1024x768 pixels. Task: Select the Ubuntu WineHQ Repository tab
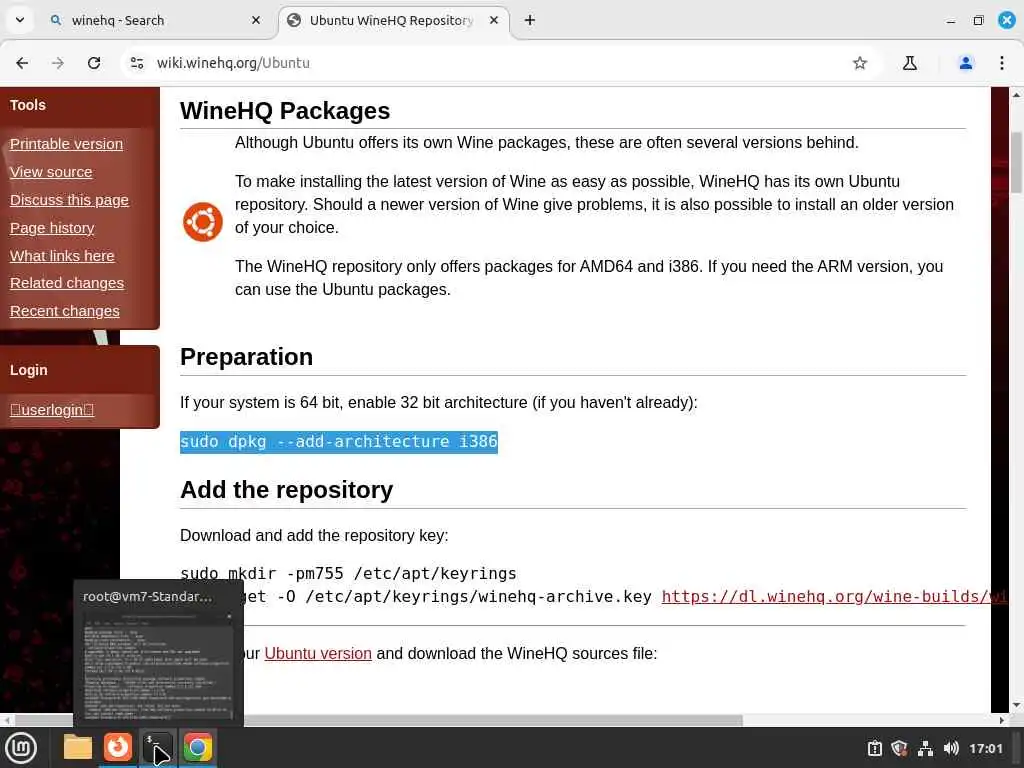point(394,20)
